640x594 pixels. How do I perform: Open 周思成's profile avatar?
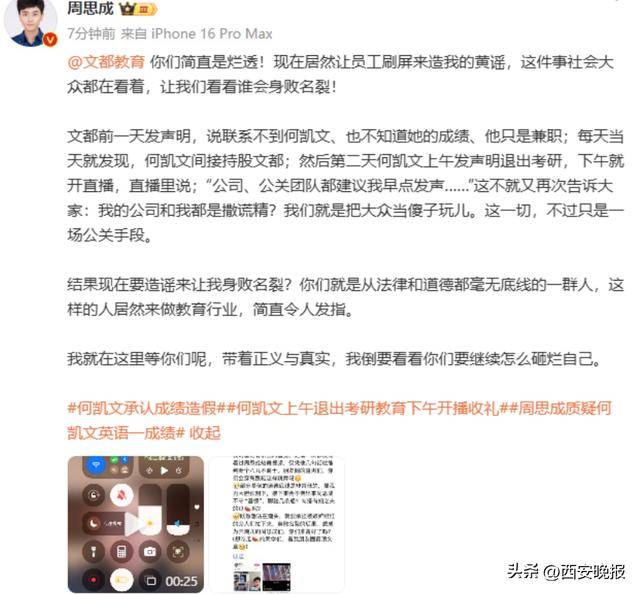[x=30, y=22]
